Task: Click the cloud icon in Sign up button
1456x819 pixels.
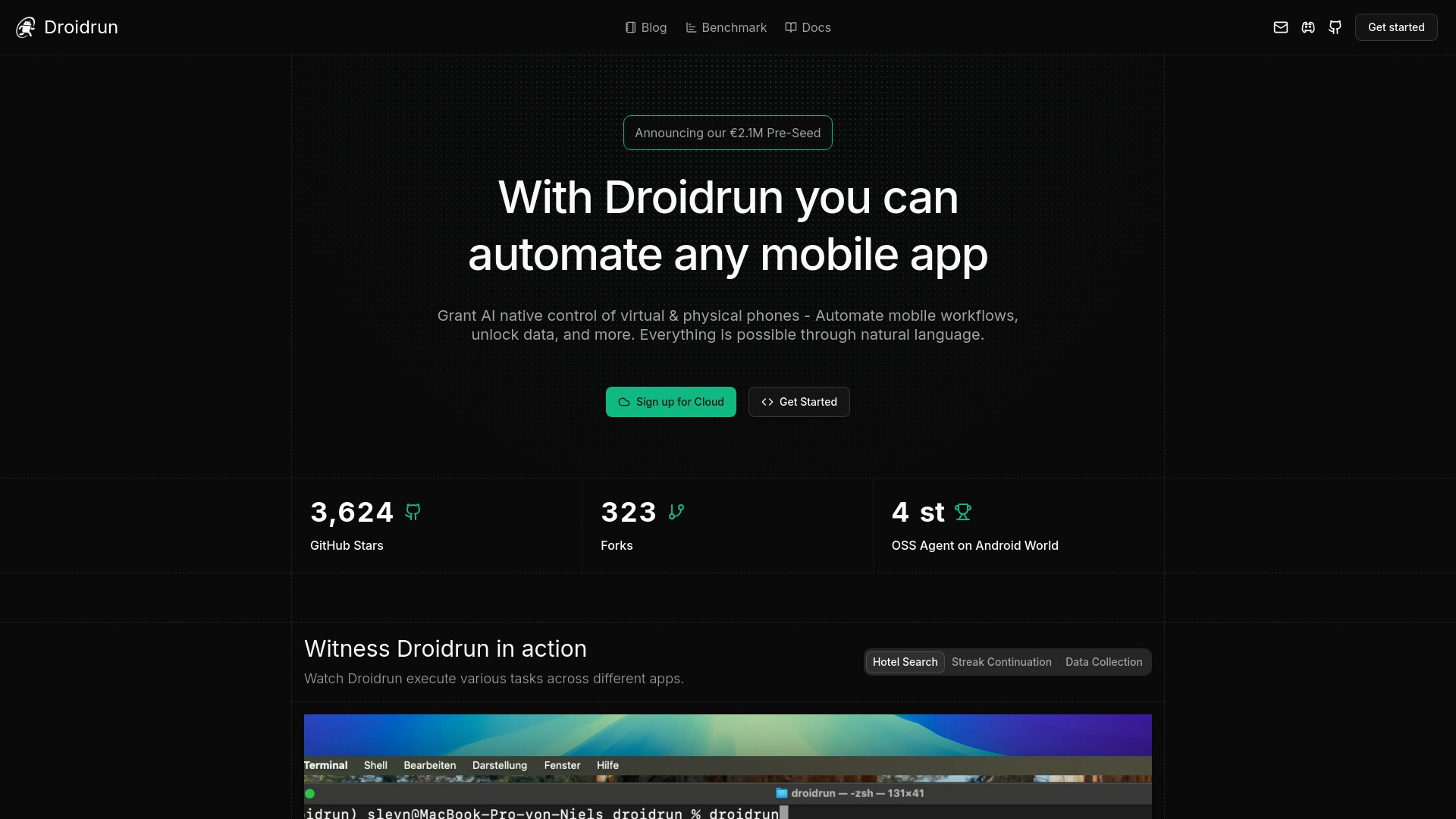Action: coord(623,402)
